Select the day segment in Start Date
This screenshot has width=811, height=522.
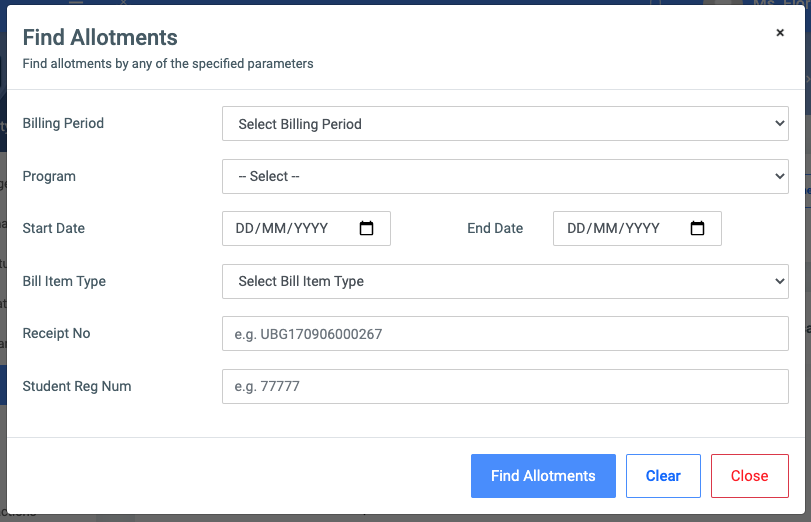coord(245,228)
